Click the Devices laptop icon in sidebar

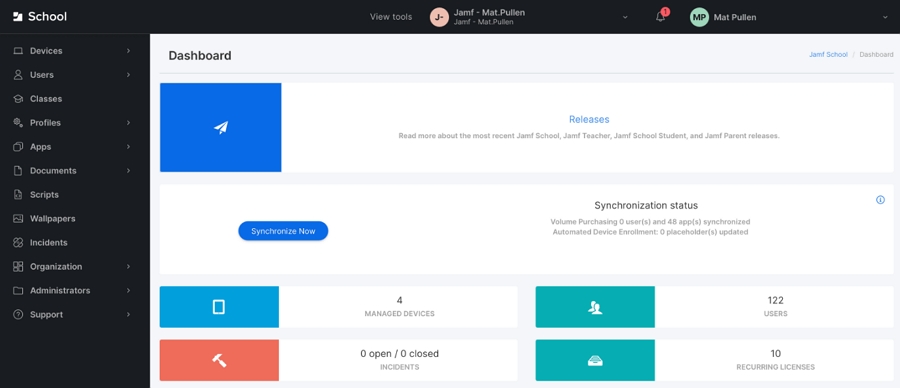tap(18, 51)
